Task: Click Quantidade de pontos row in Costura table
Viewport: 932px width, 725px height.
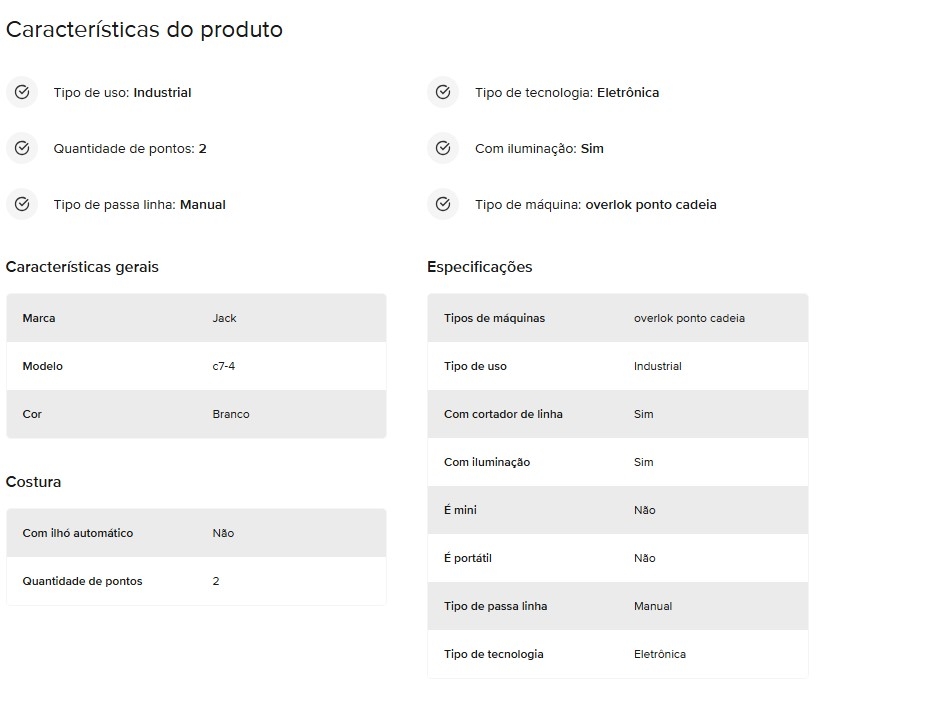Action: (x=196, y=581)
